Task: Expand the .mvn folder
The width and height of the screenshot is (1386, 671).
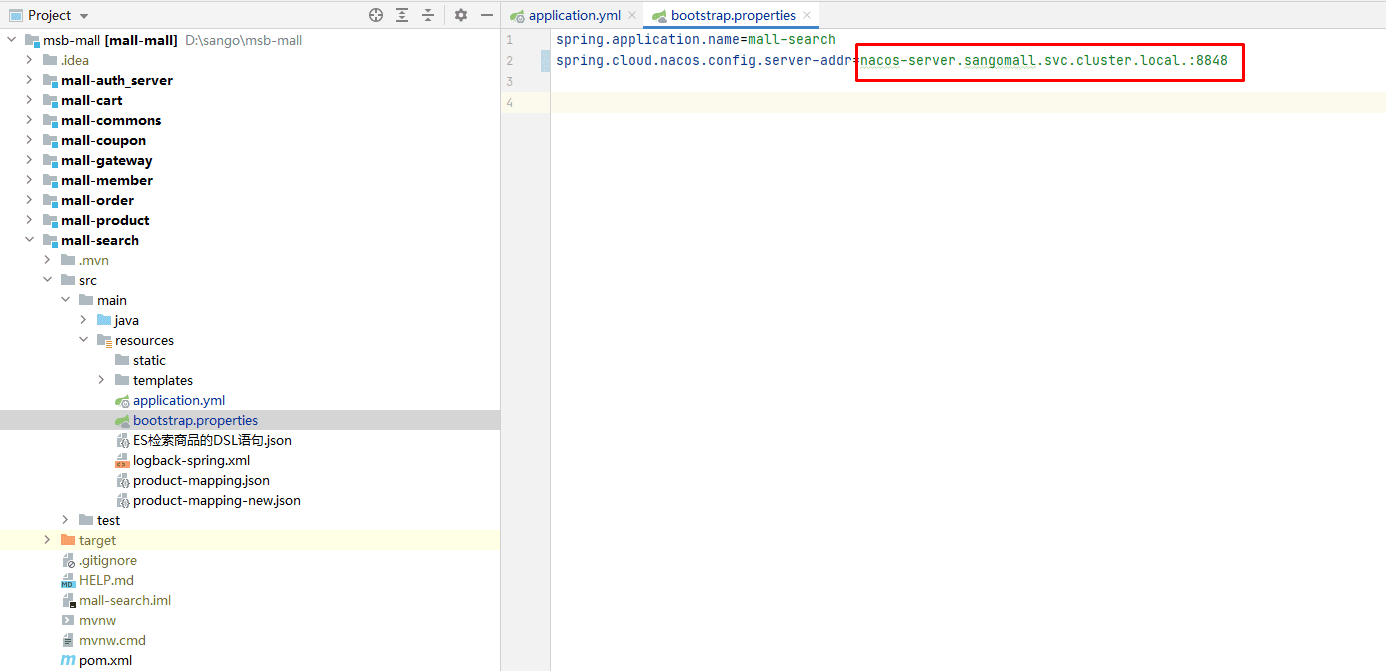Action: coord(48,260)
